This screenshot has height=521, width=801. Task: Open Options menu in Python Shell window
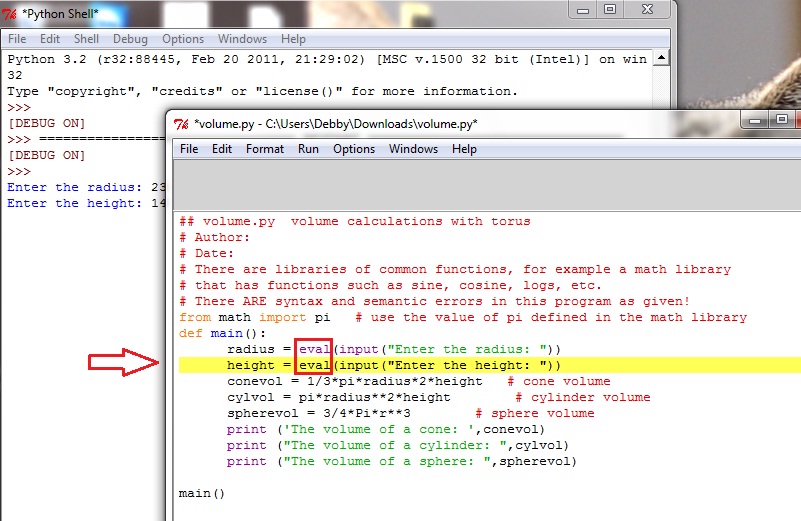(183, 39)
